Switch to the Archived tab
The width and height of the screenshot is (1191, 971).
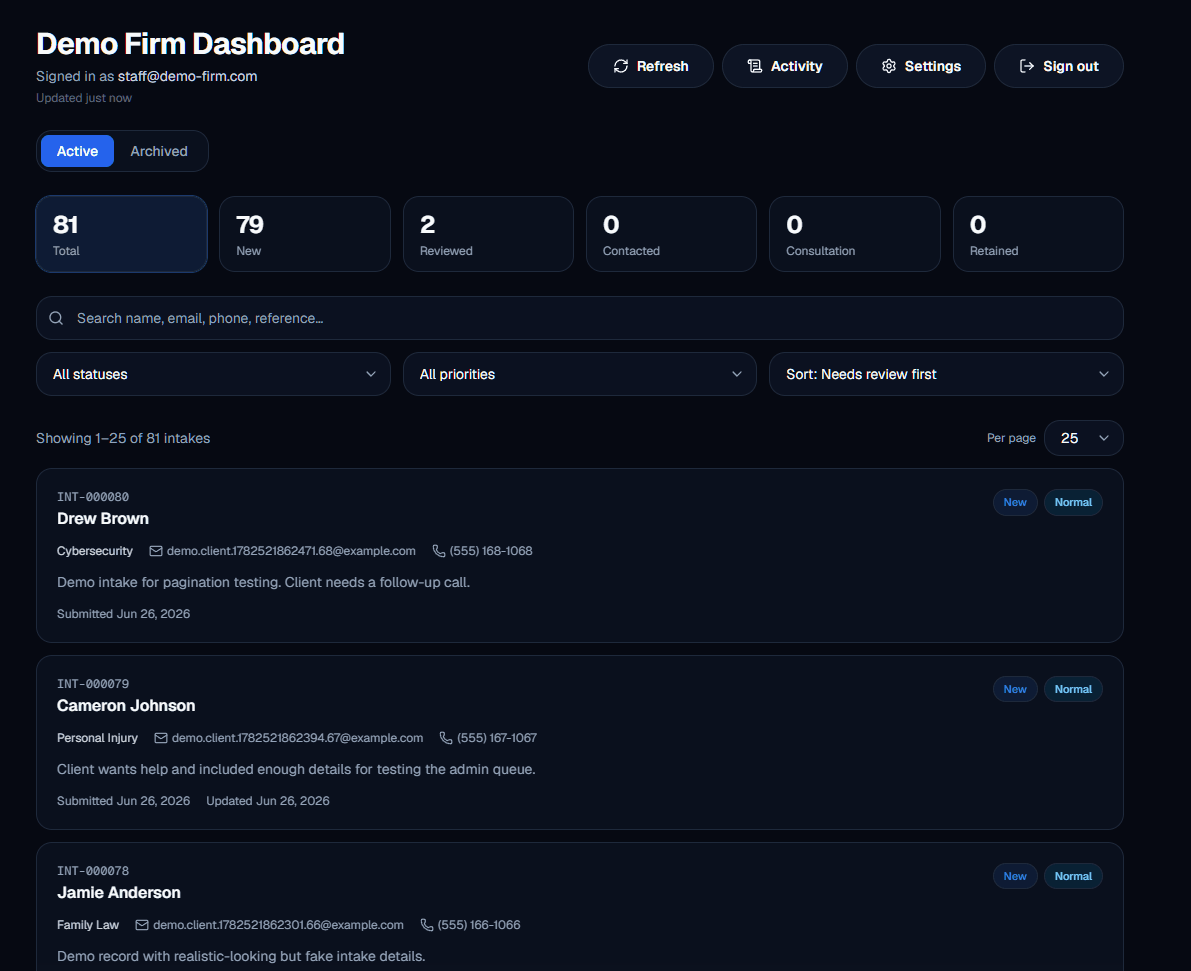pos(159,151)
